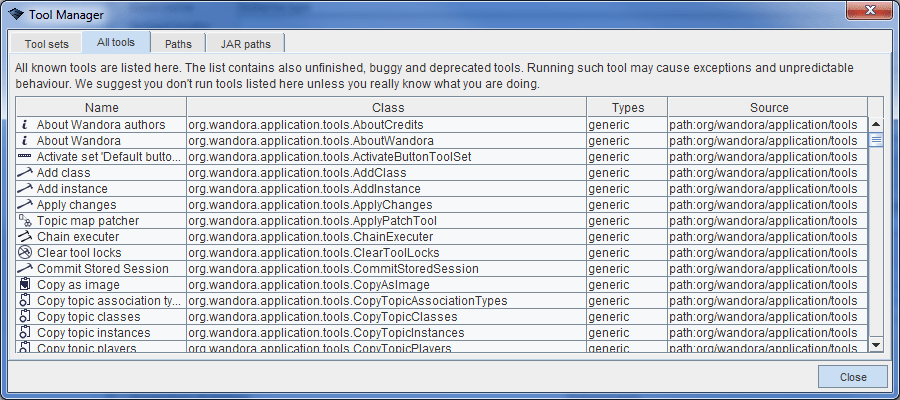Image resolution: width=900 pixels, height=400 pixels.
Task: Click the Tool Manager window title icon
Action: 16,14
